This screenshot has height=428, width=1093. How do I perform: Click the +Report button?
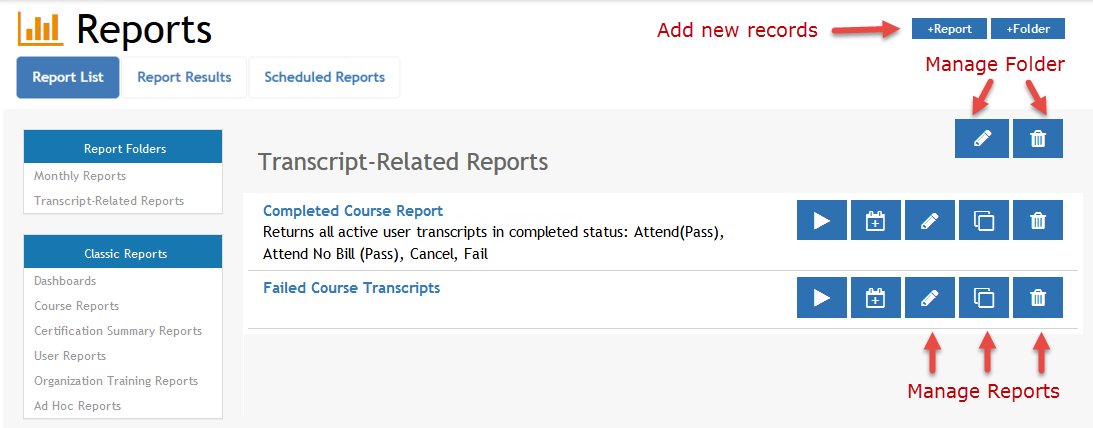click(949, 29)
